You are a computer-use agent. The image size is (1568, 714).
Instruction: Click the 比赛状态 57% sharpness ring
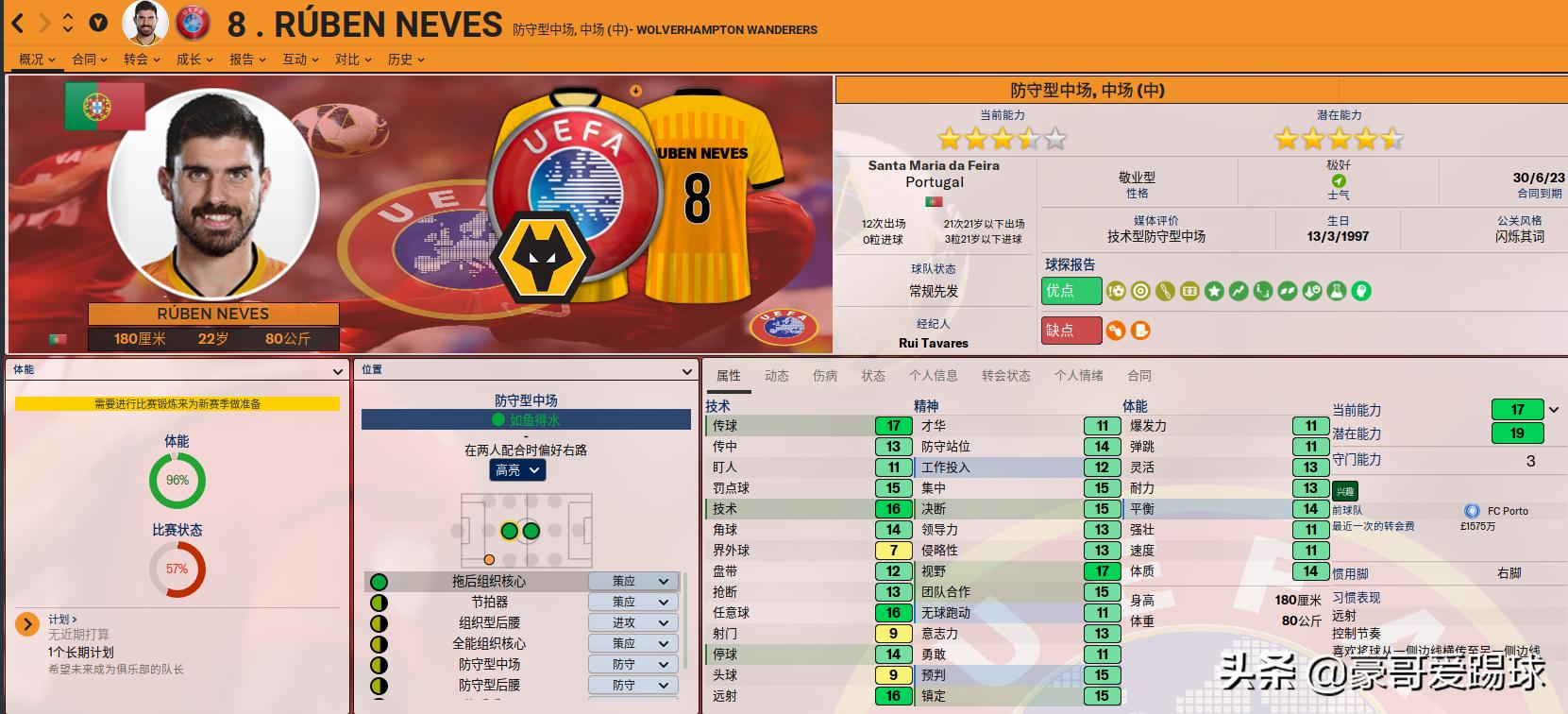tap(177, 569)
